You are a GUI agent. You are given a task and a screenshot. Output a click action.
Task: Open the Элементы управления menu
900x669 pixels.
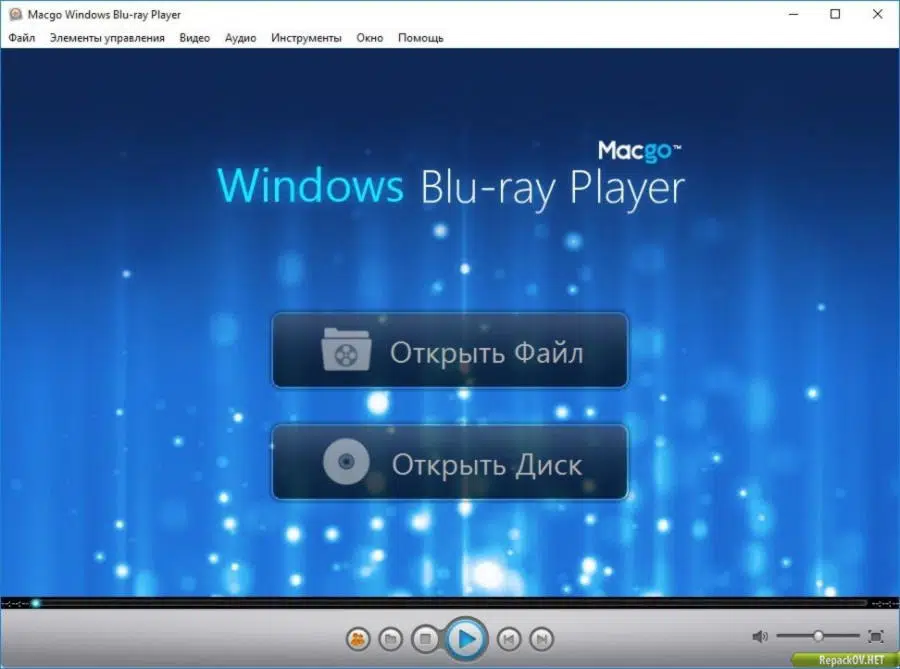click(x=107, y=38)
